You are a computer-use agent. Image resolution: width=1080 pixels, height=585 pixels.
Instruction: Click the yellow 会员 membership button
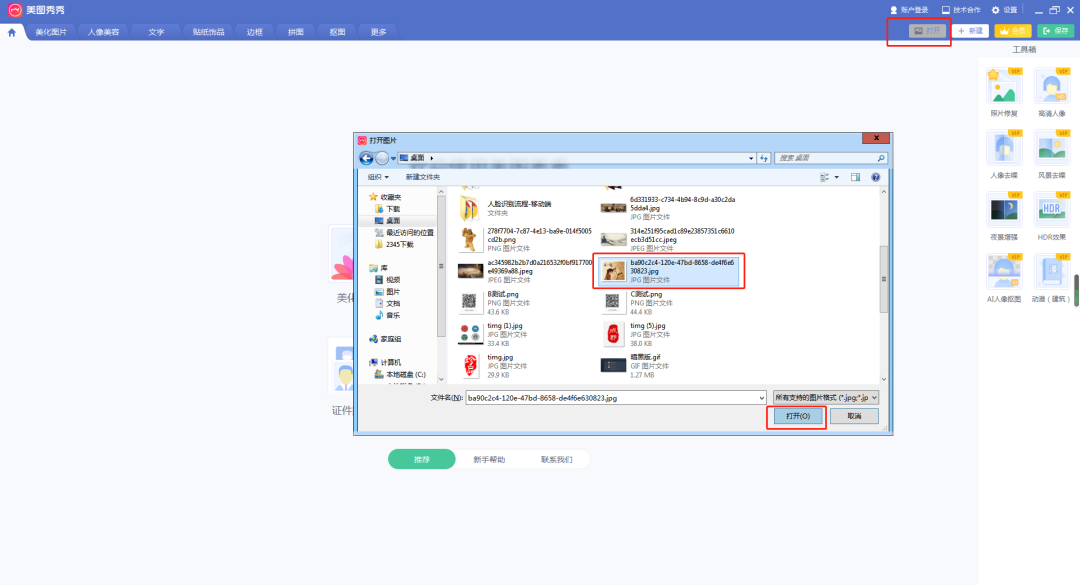(1012, 31)
